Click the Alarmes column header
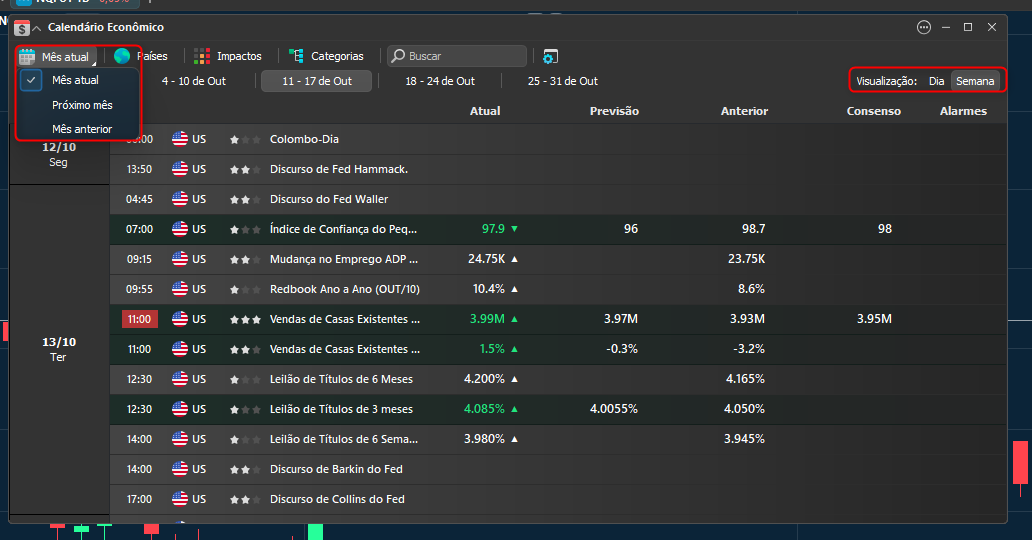Screen dimensions: 1032x540 click(x=963, y=111)
